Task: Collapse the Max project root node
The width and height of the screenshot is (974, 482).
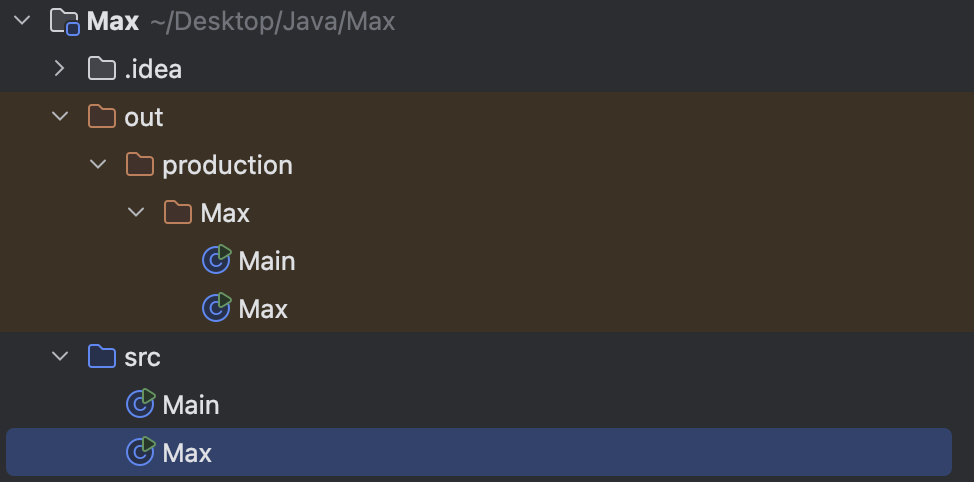Action: pyautogui.click(x=22, y=21)
